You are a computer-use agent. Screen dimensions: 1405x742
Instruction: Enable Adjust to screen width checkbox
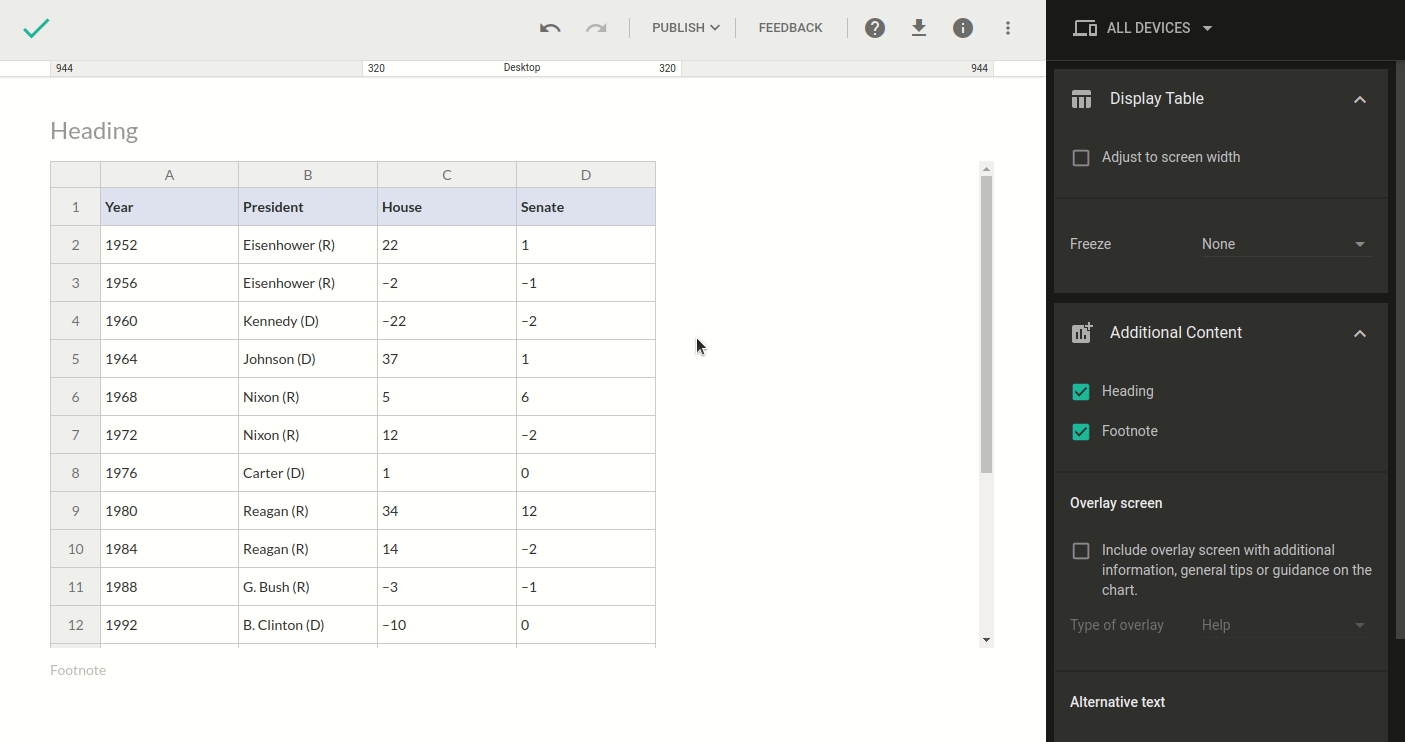1081,158
